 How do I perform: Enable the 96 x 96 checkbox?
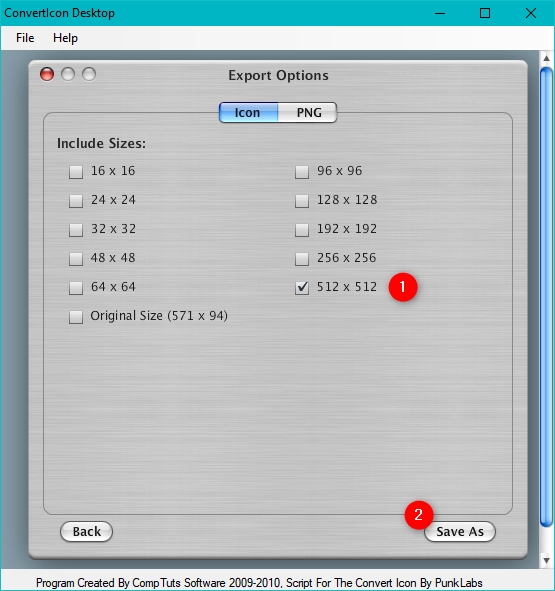[x=302, y=172]
